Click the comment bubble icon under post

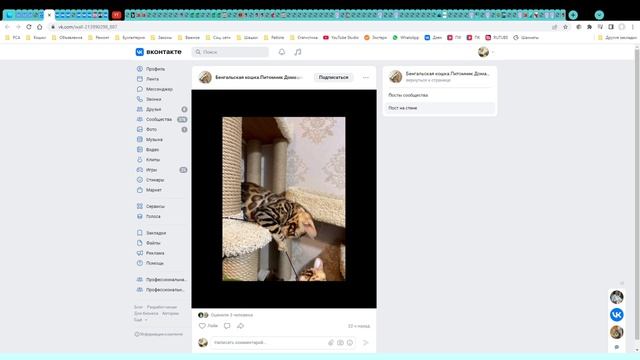click(227, 326)
